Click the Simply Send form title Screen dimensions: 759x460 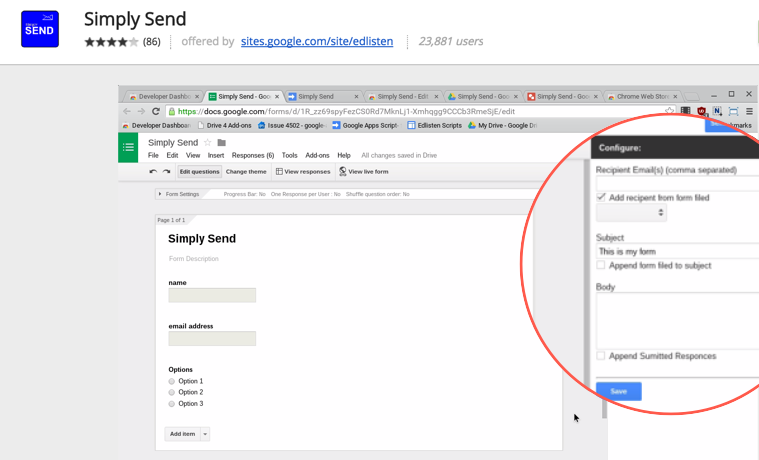pyautogui.click(x=202, y=239)
